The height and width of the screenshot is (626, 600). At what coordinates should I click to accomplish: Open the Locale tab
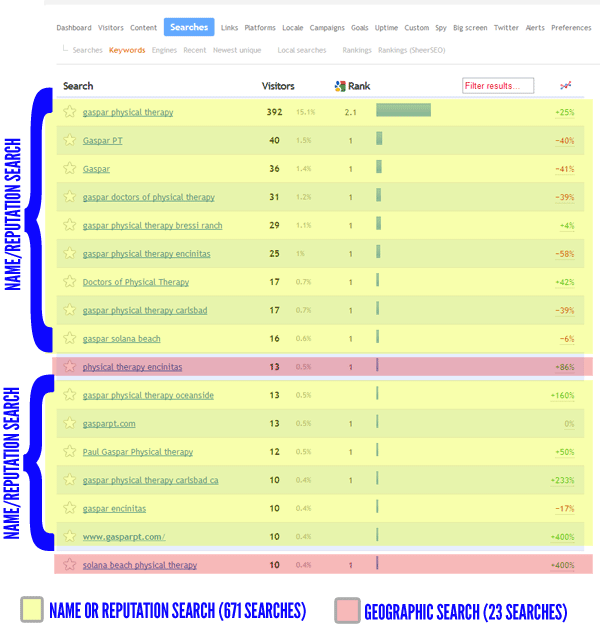[293, 28]
